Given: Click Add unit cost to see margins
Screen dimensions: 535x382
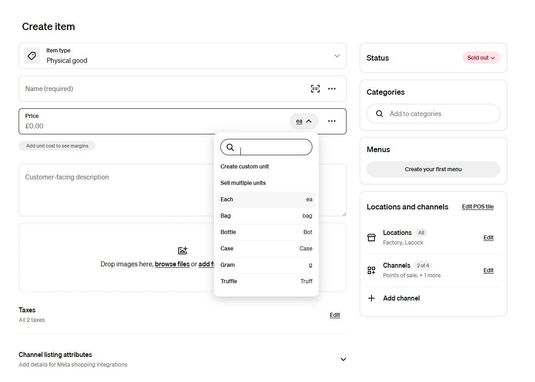Looking at the screenshot, I should 57,146.
